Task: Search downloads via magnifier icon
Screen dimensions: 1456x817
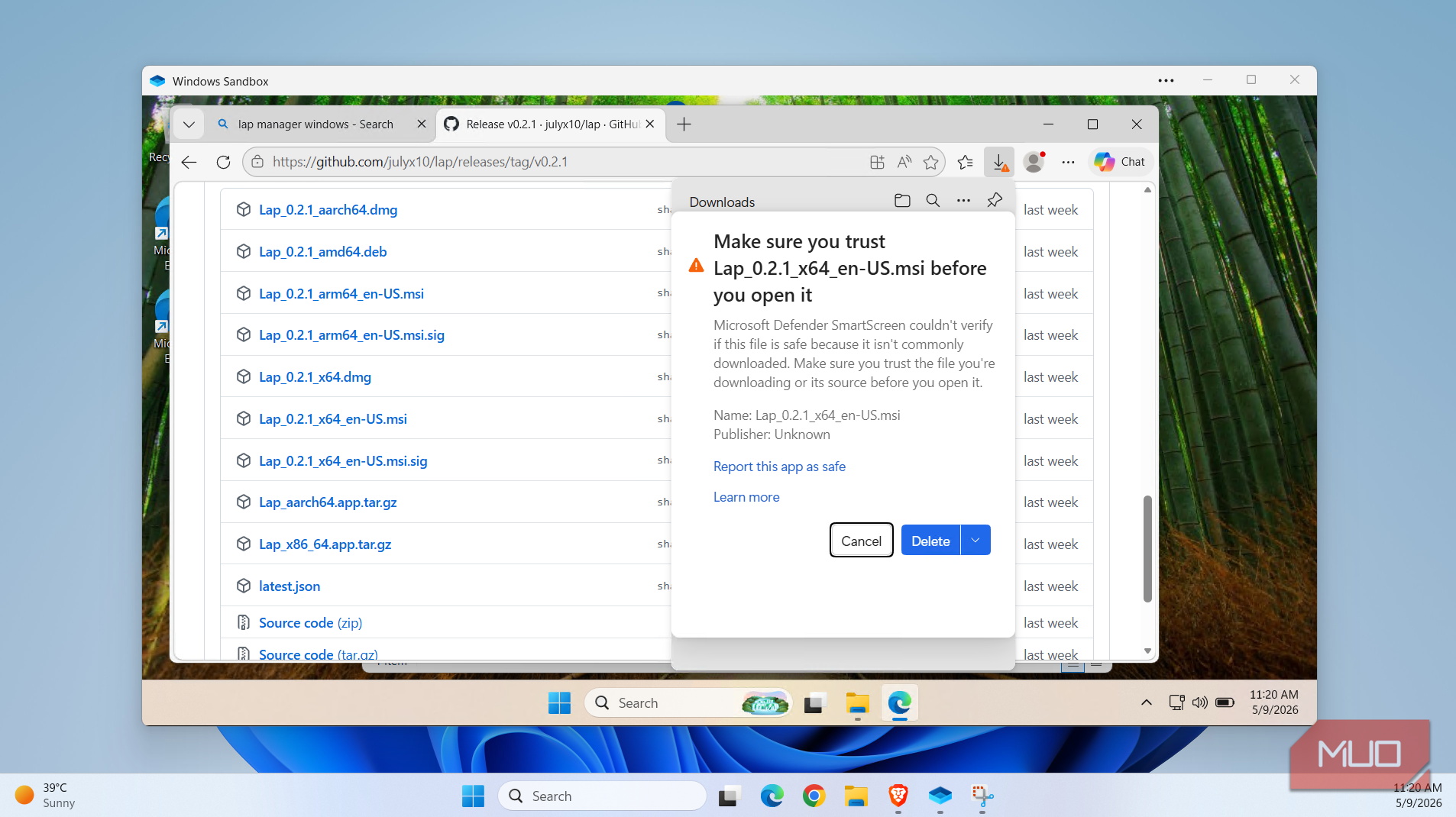Action: point(933,201)
